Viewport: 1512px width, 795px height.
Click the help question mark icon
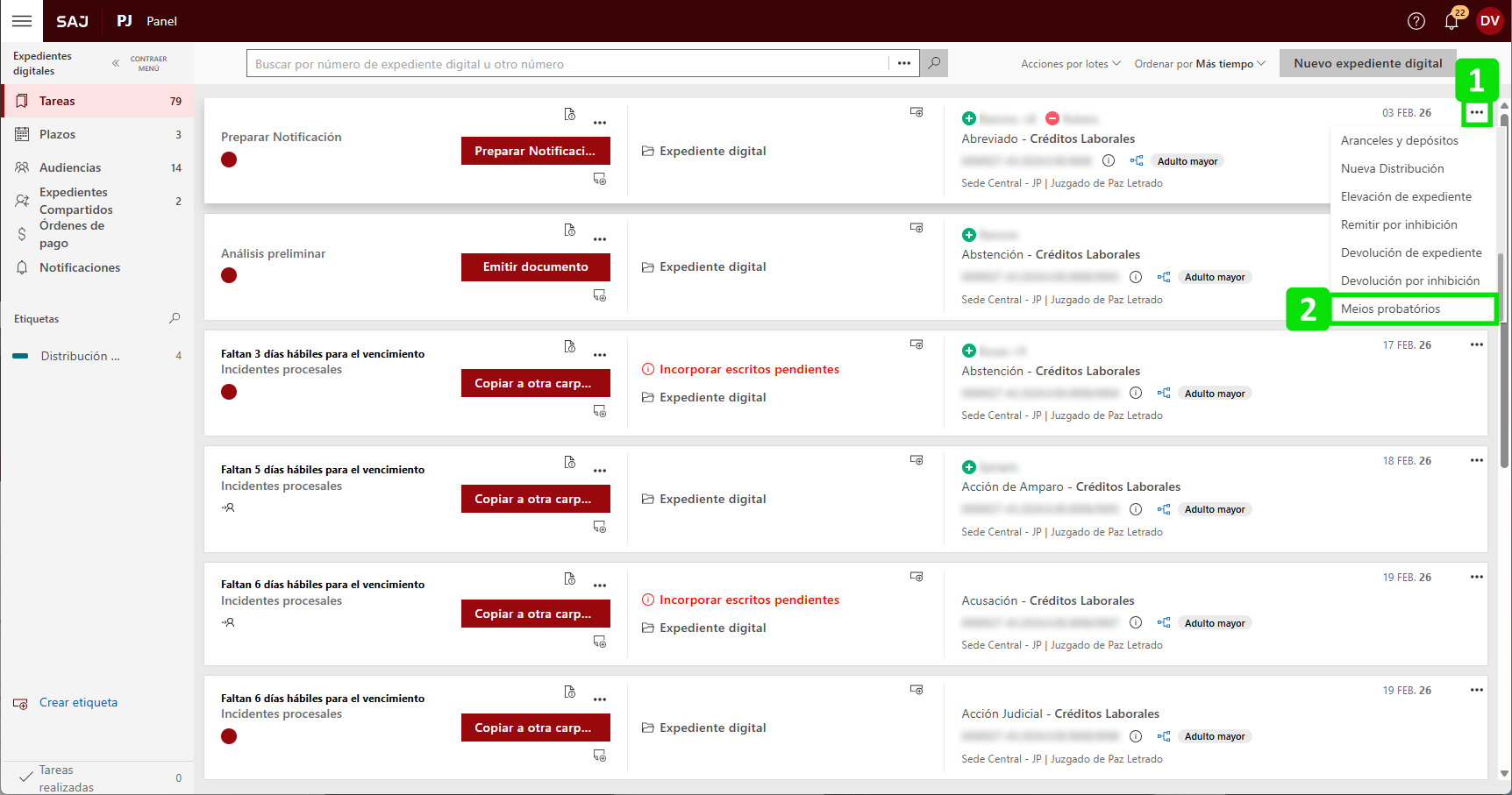coord(1416,21)
